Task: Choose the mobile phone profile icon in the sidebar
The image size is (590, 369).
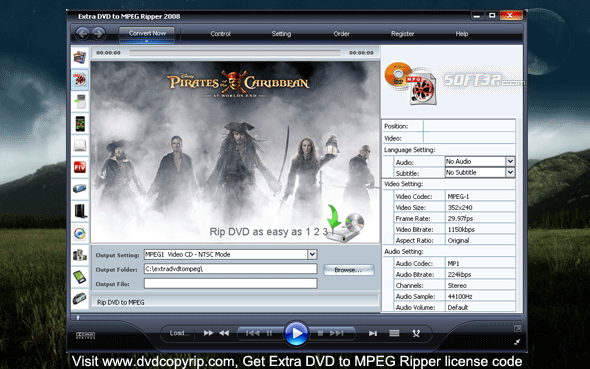Action: [80, 123]
